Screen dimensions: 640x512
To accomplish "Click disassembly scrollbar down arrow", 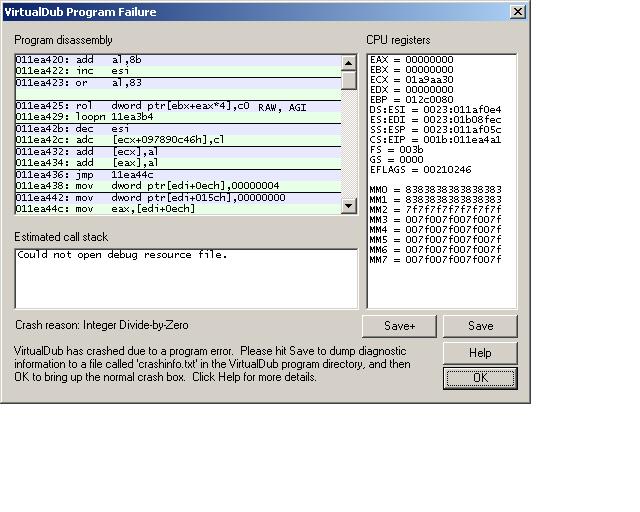I will coord(348,205).
